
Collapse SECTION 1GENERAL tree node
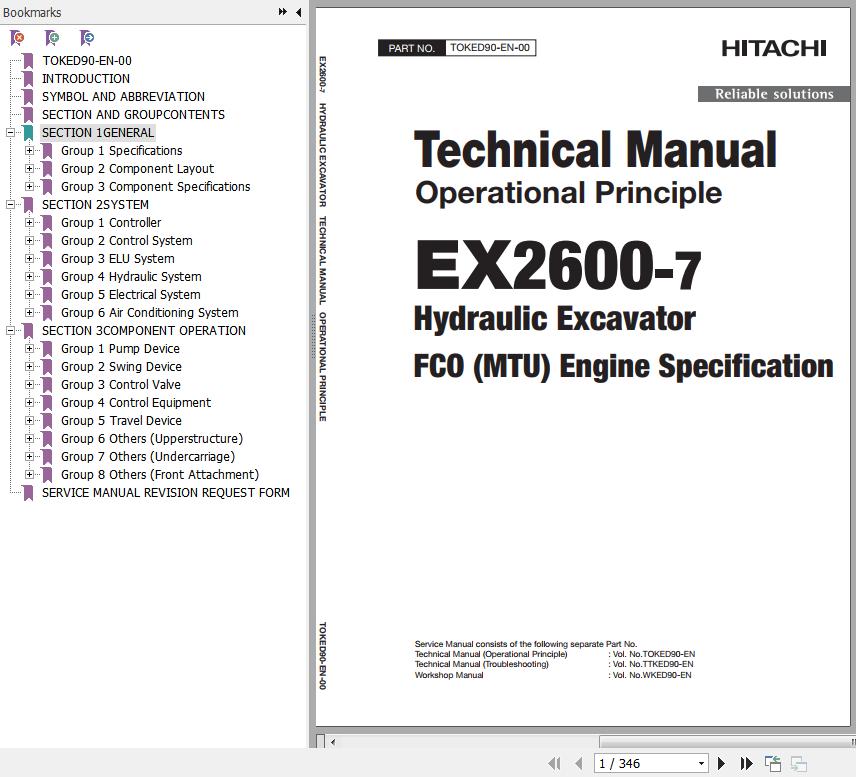[11, 133]
